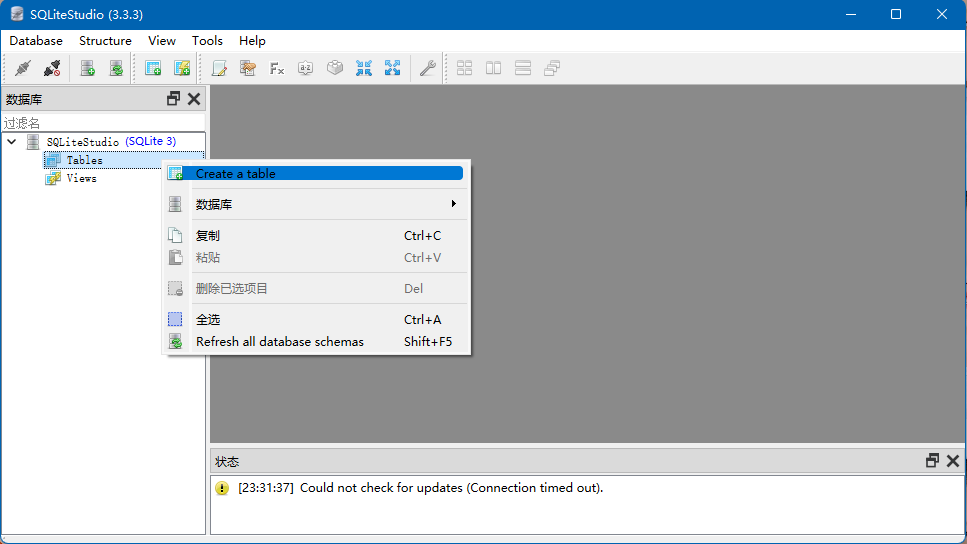Click the 过滤名 filter input field
The width and height of the screenshot is (967, 544).
(104, 123)
